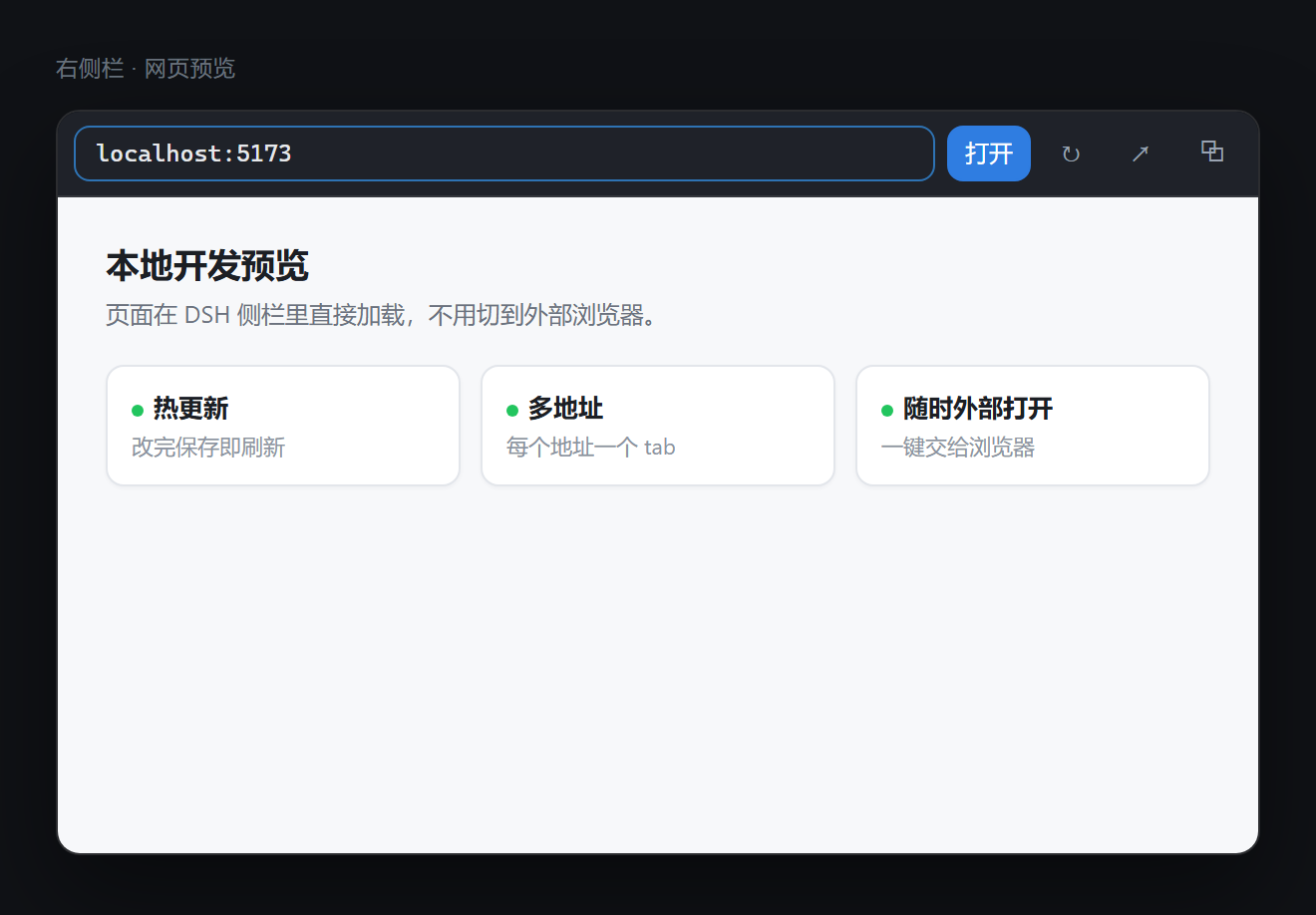Click the green dot beside 多地址
Viewport: 1316px width, 915px height.
click(512, 411)
